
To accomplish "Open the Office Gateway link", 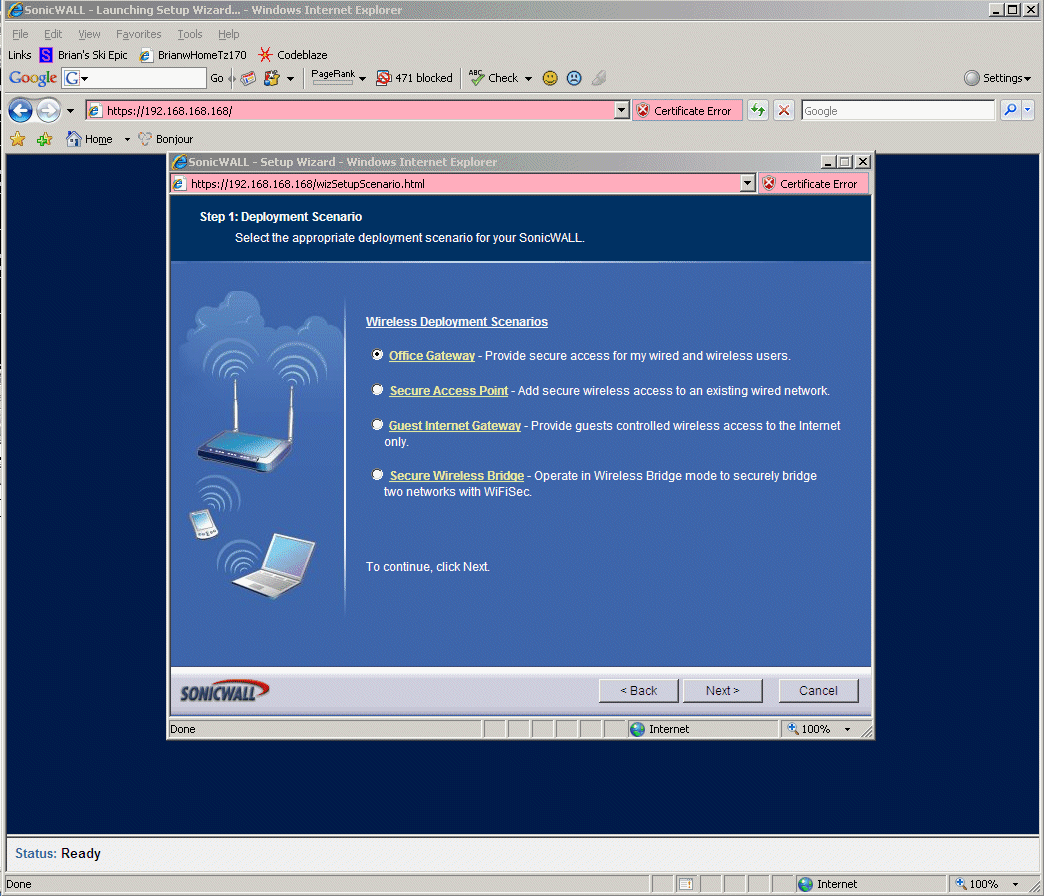I will 431,355.
